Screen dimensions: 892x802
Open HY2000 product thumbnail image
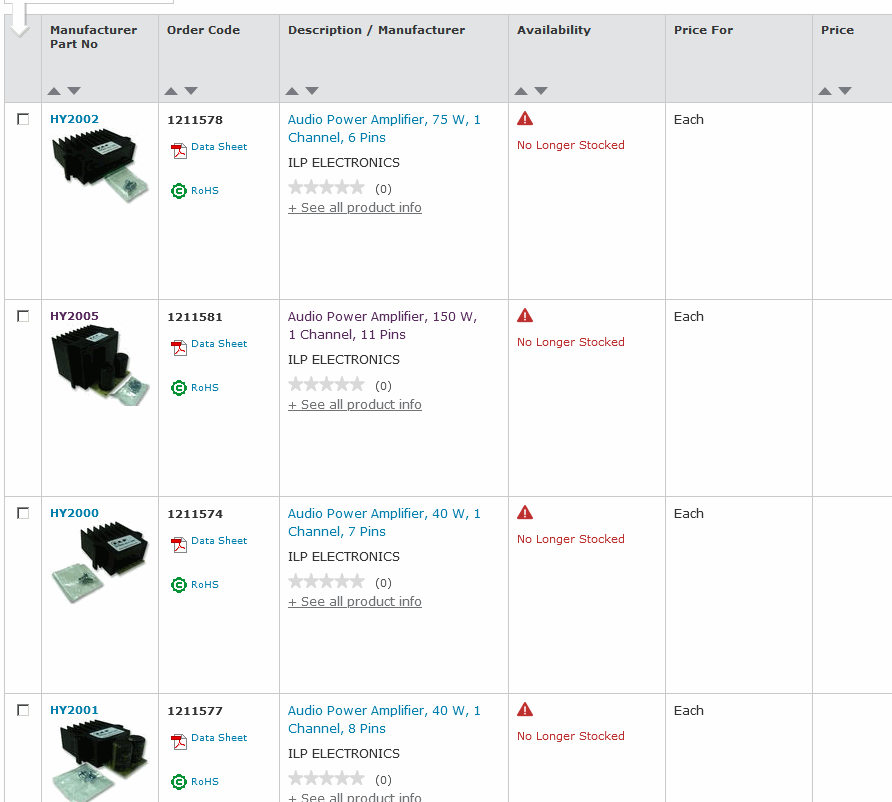(100, 562)
